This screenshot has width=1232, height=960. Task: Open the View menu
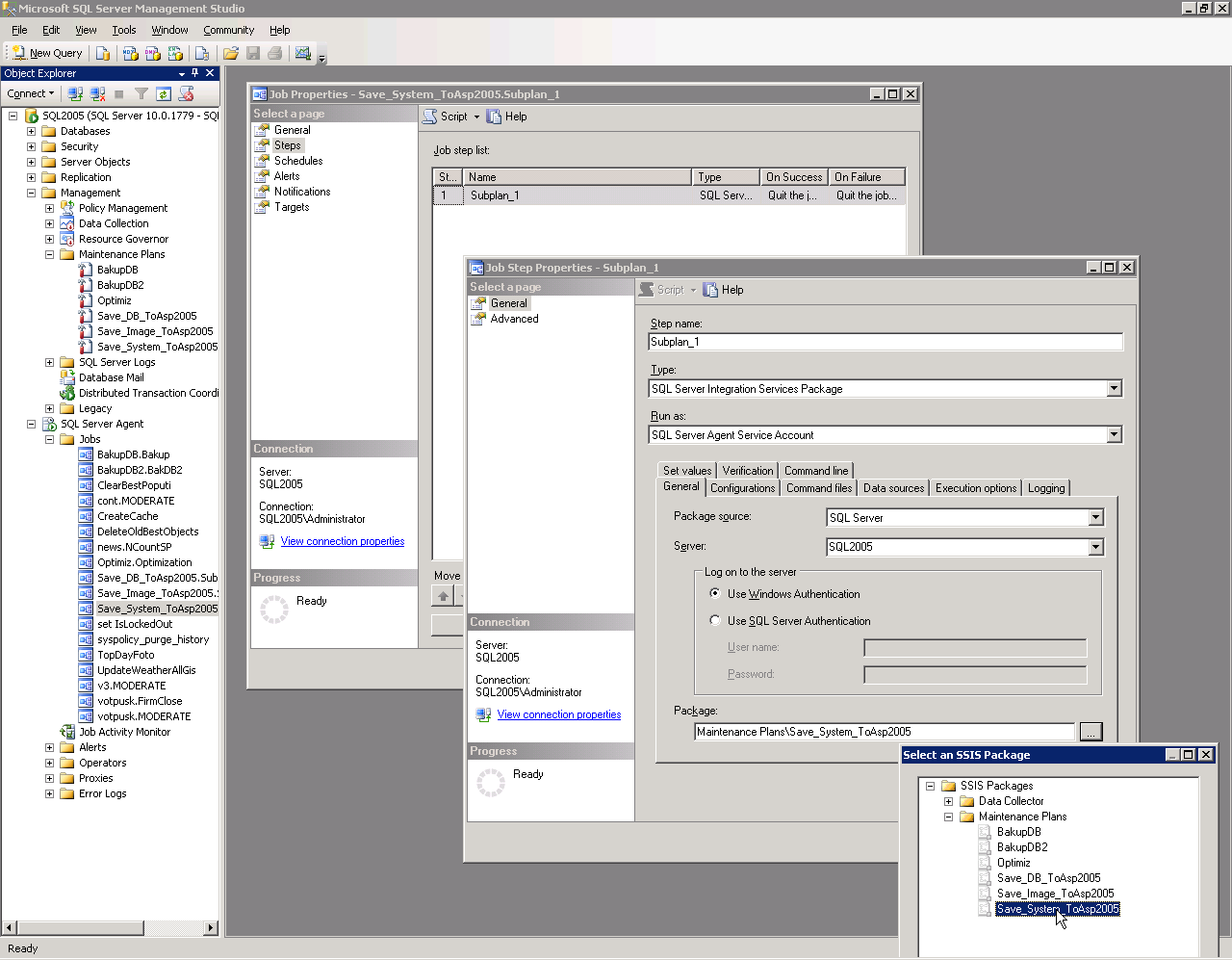tap(86, 30)
